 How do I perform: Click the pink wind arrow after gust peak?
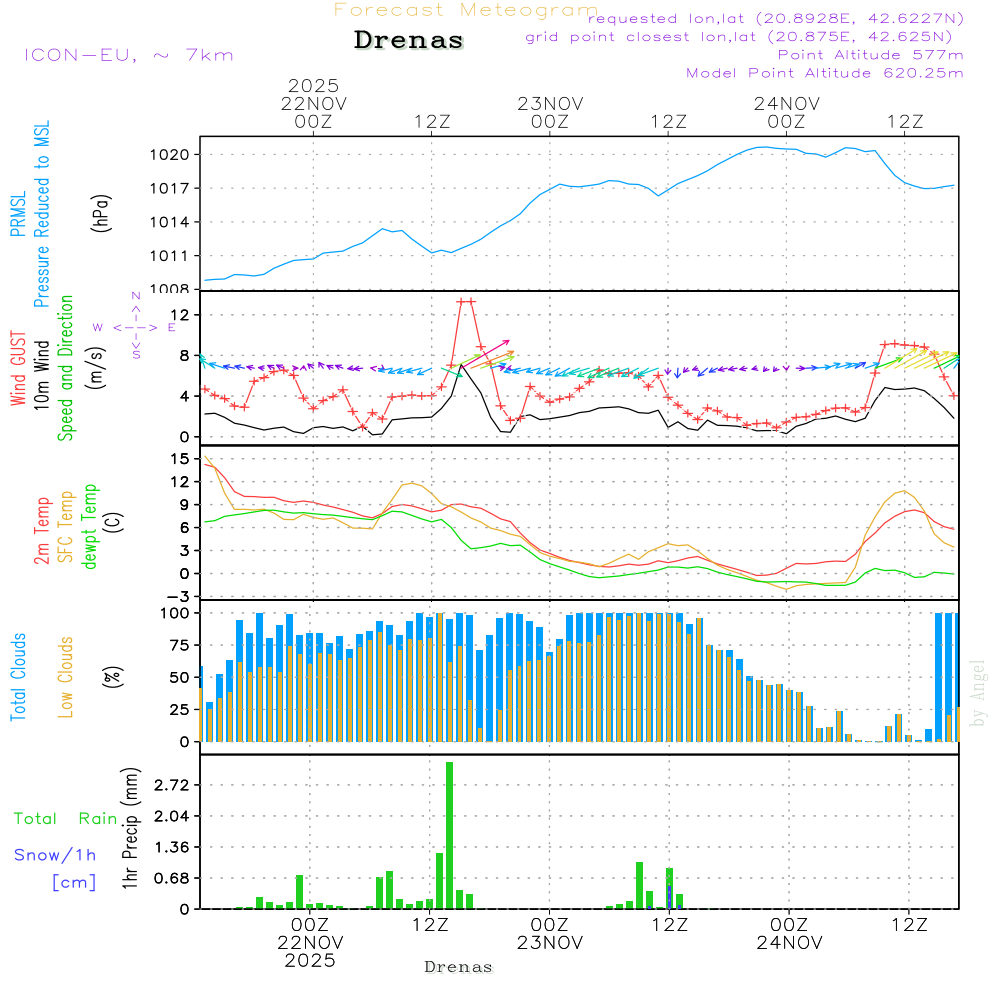(x=494, y=349)
